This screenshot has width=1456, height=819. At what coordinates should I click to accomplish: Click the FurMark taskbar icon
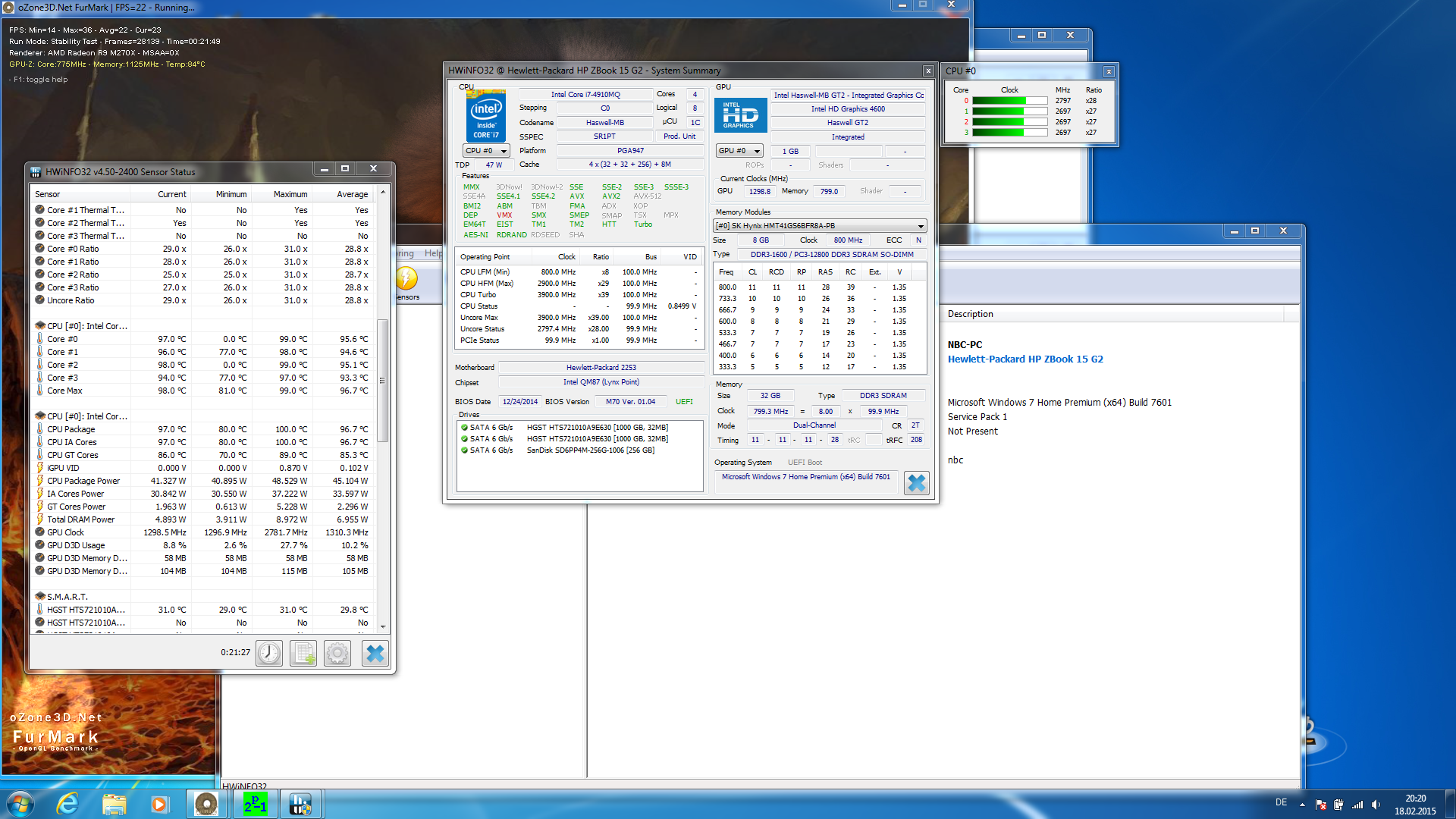coord(206,804)
